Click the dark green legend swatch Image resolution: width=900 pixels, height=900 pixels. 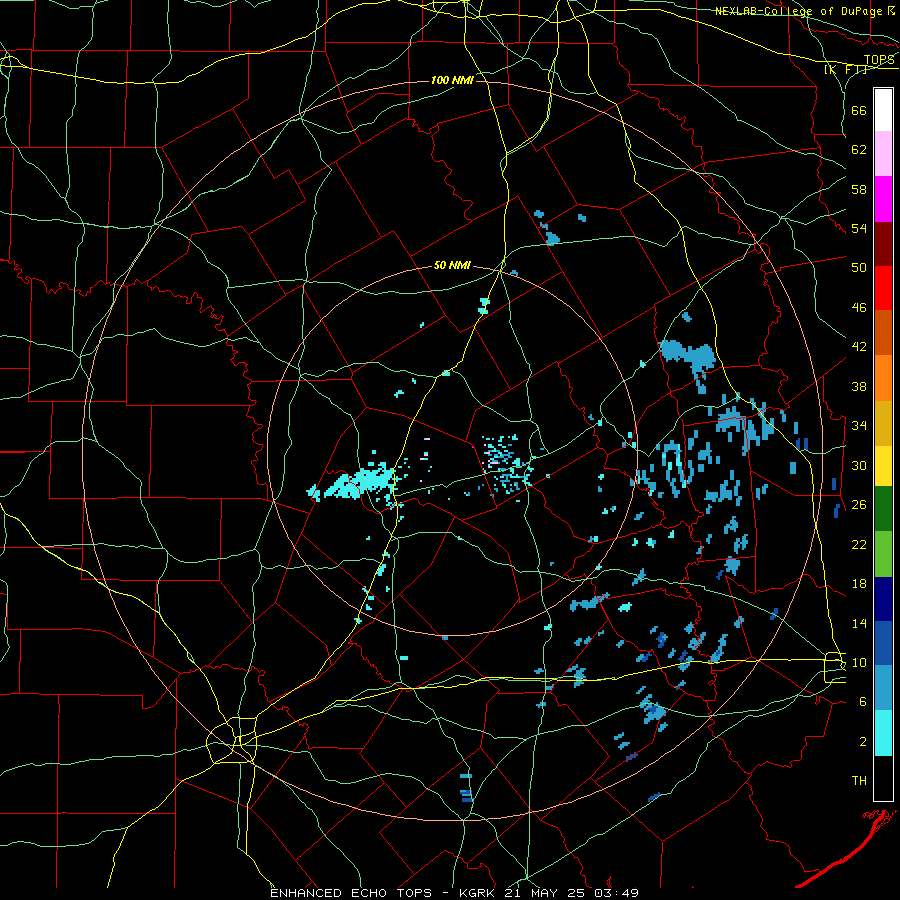coord(883,509)
